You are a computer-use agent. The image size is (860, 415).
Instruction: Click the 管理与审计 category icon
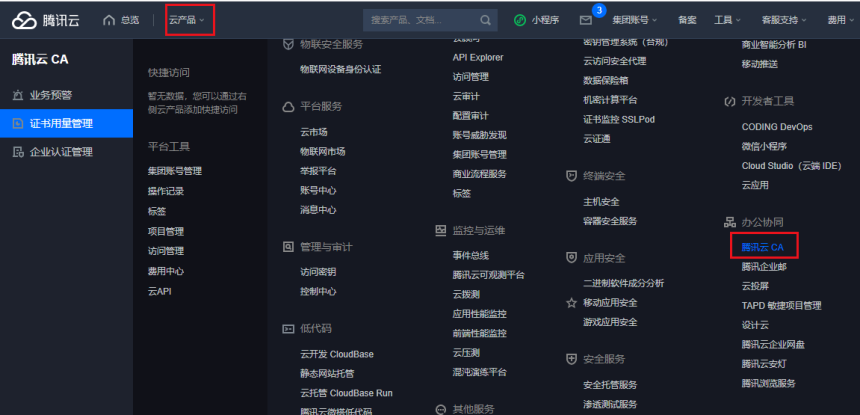288,247
